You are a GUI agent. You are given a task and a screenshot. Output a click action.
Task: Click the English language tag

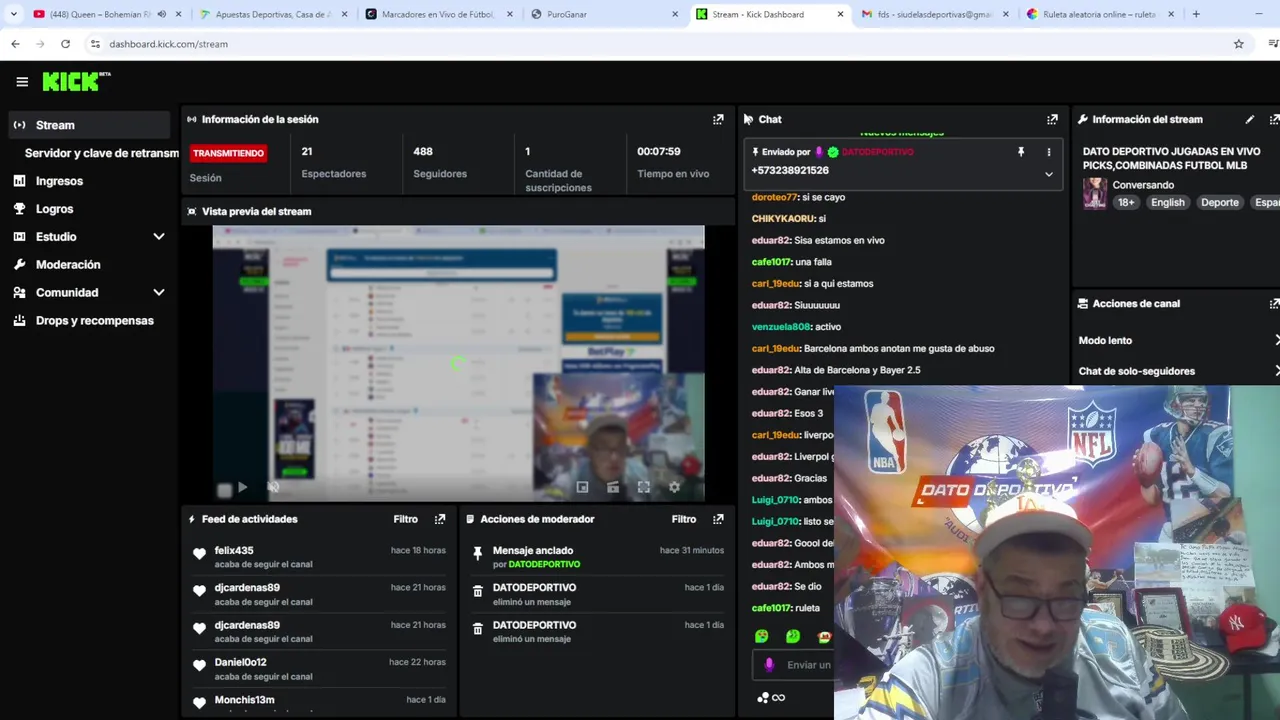[x=1167, y=202]
